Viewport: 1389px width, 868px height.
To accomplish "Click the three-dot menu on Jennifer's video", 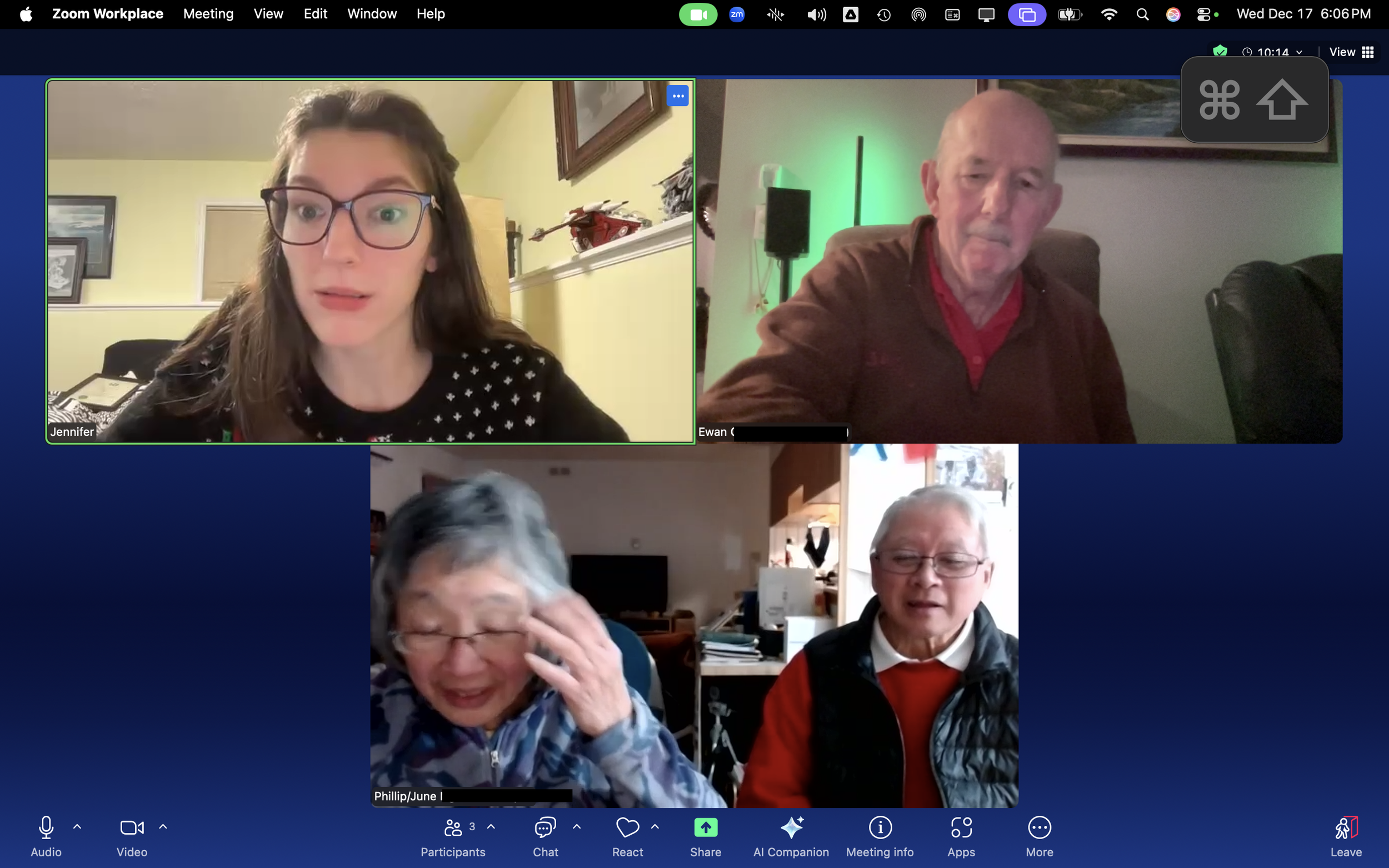I will [678, 96].
